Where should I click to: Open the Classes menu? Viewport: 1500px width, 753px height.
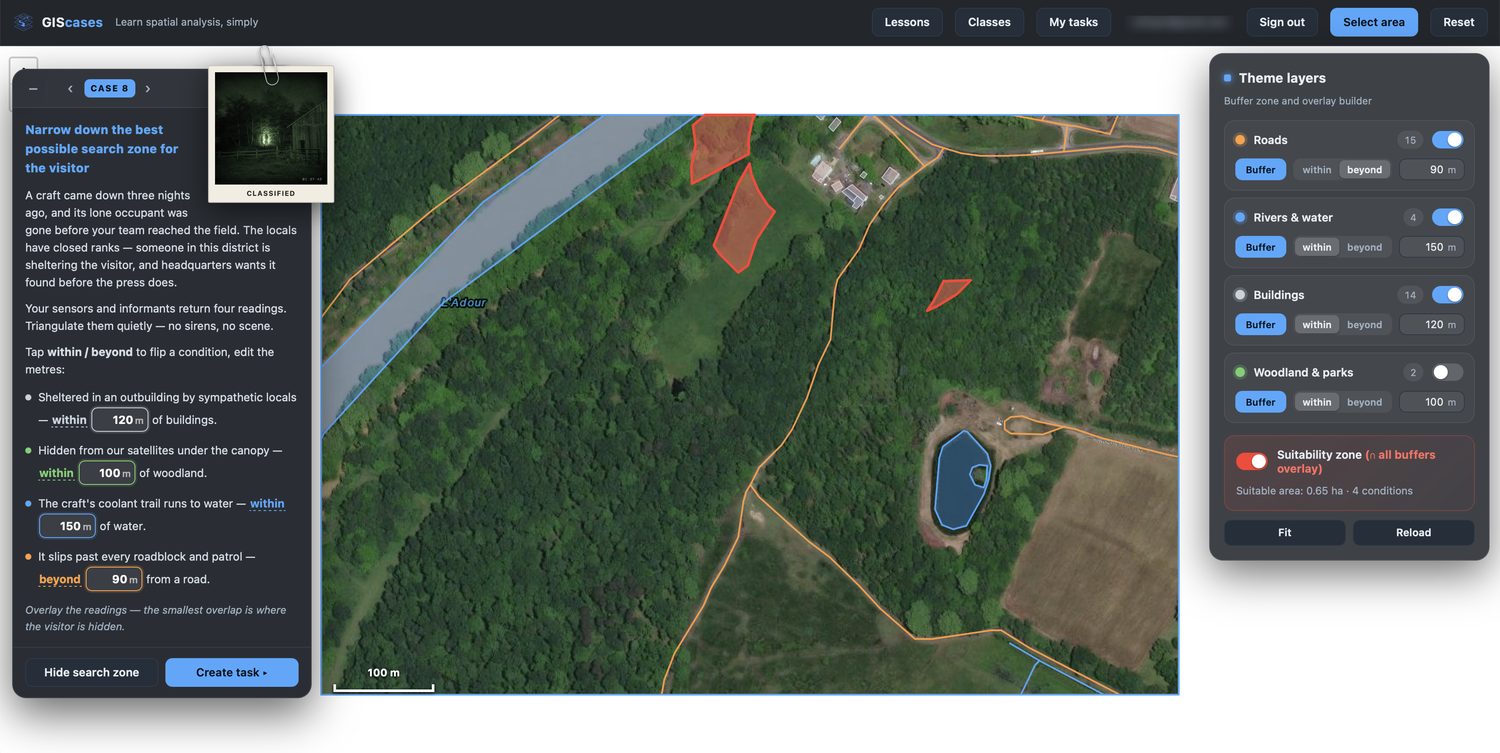[989, 22]
